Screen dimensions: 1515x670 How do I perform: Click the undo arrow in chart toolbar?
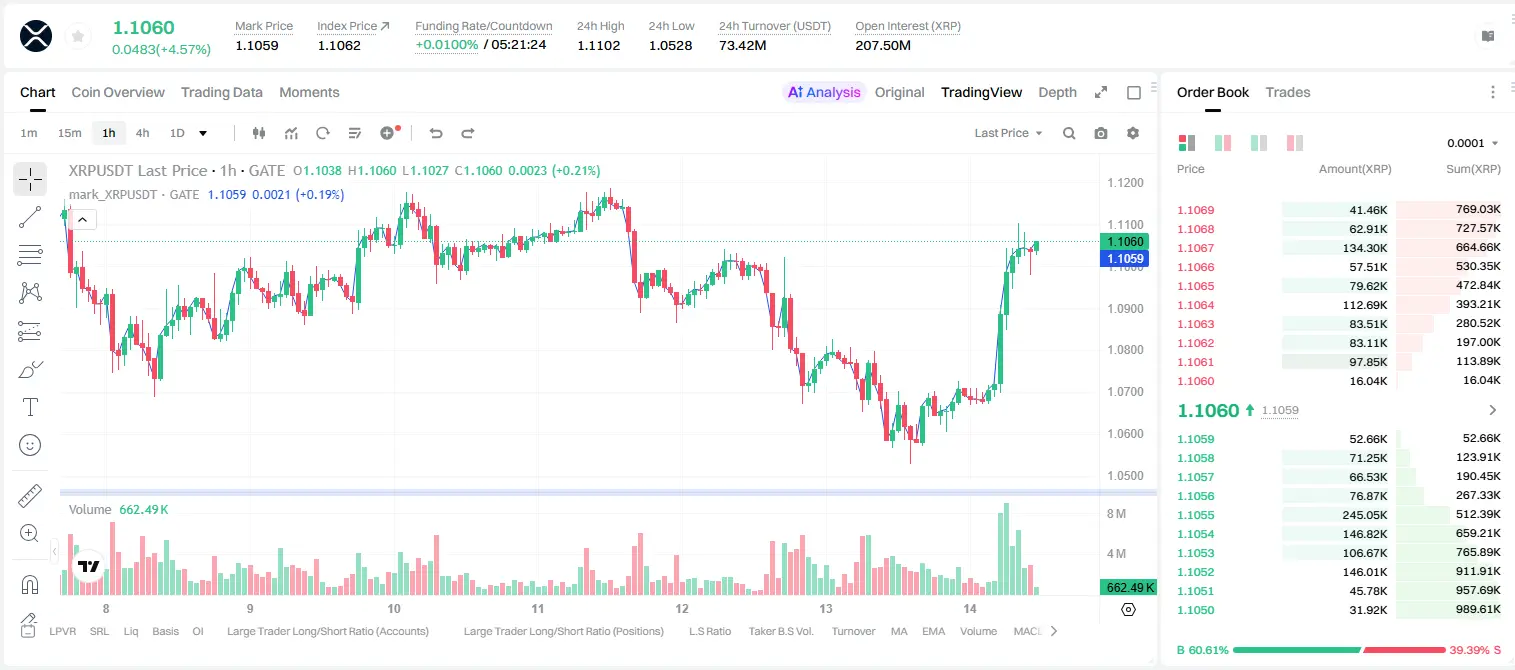click(436, 133)
